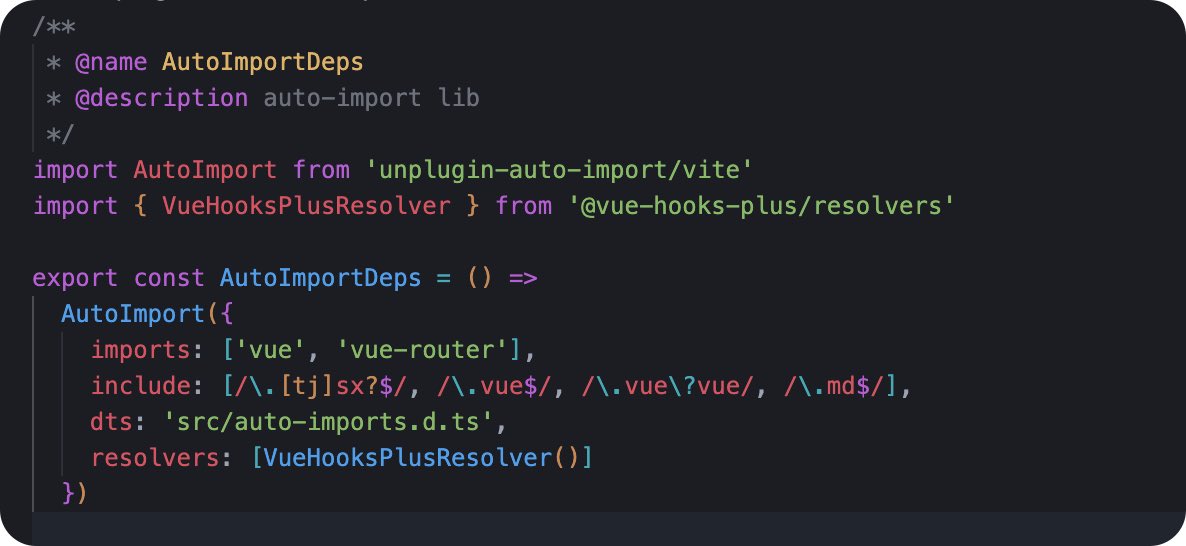Click VueHooksPlusResolver() call in resolvers array

(421, 458)
